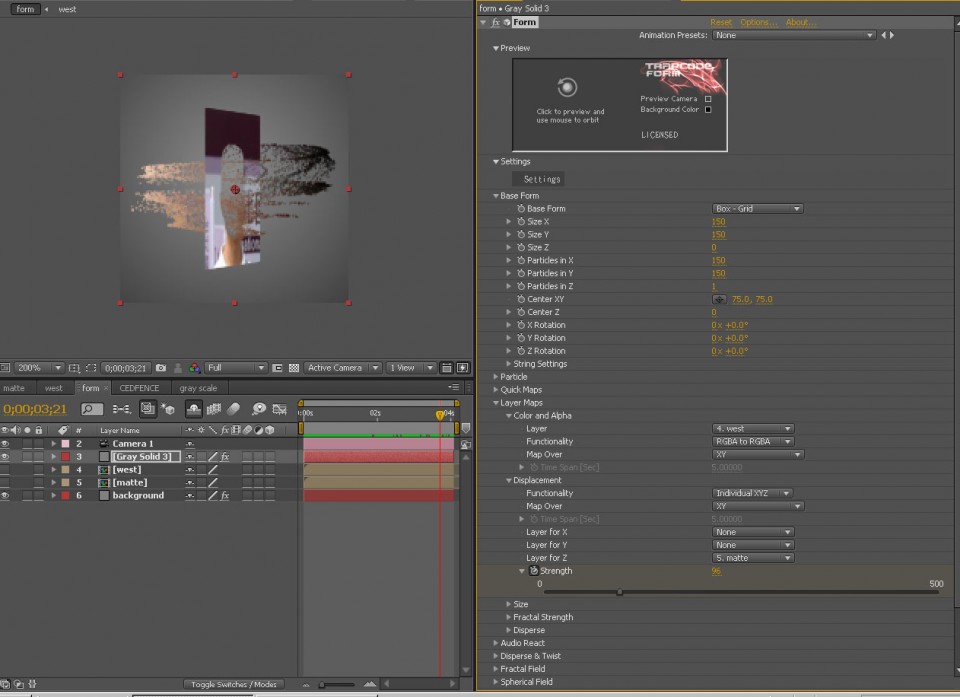Click the Size X stopwatch icon
The height and width of the screenshot is (697, 960).
tap(521, 222)
